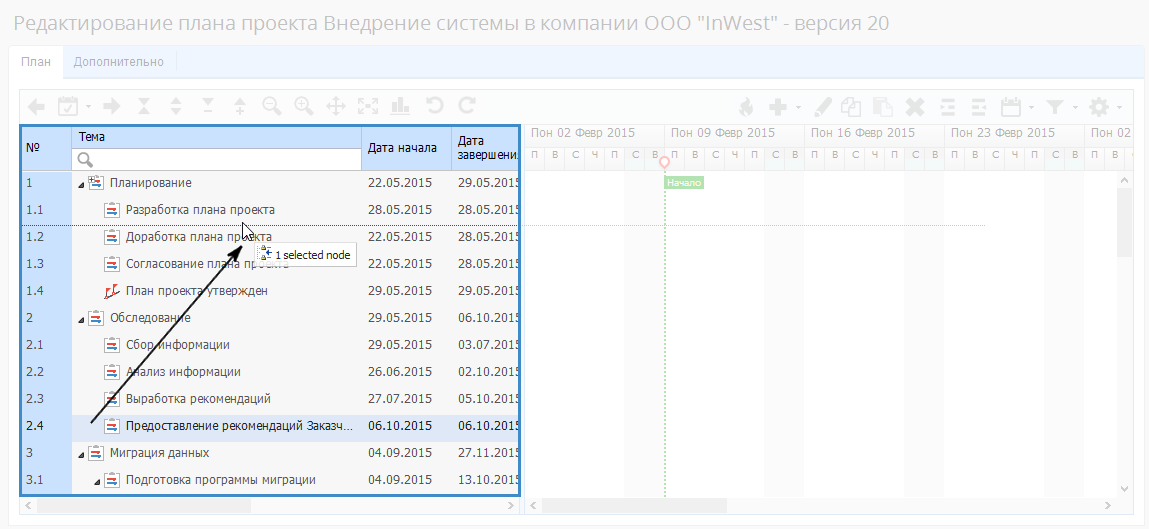Viewport: 1149px width, 529px height.
Task: Click the copy icon in toolbar
Action: click(851, 107)
